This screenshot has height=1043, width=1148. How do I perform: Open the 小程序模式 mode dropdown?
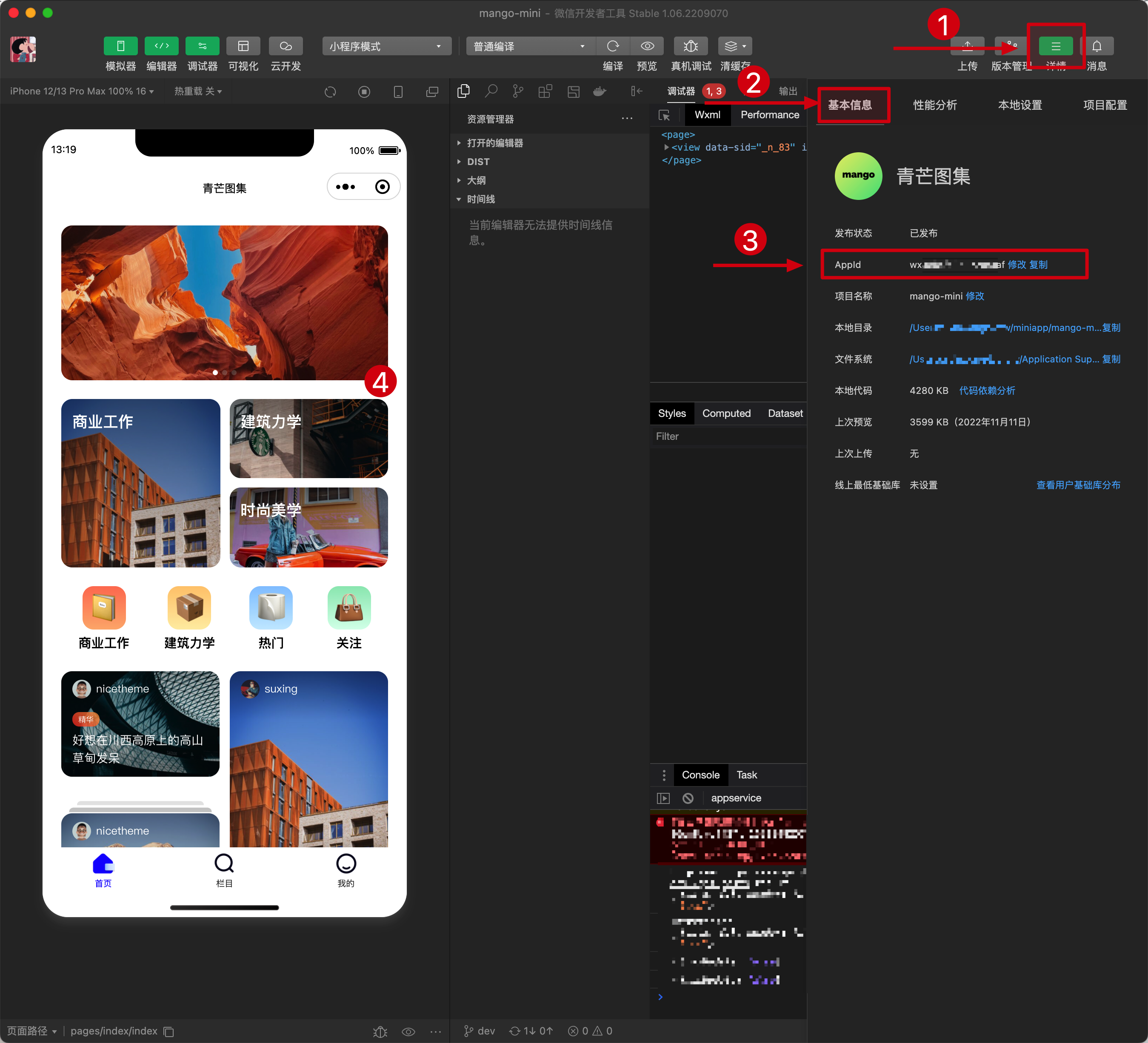coord(386,46)
